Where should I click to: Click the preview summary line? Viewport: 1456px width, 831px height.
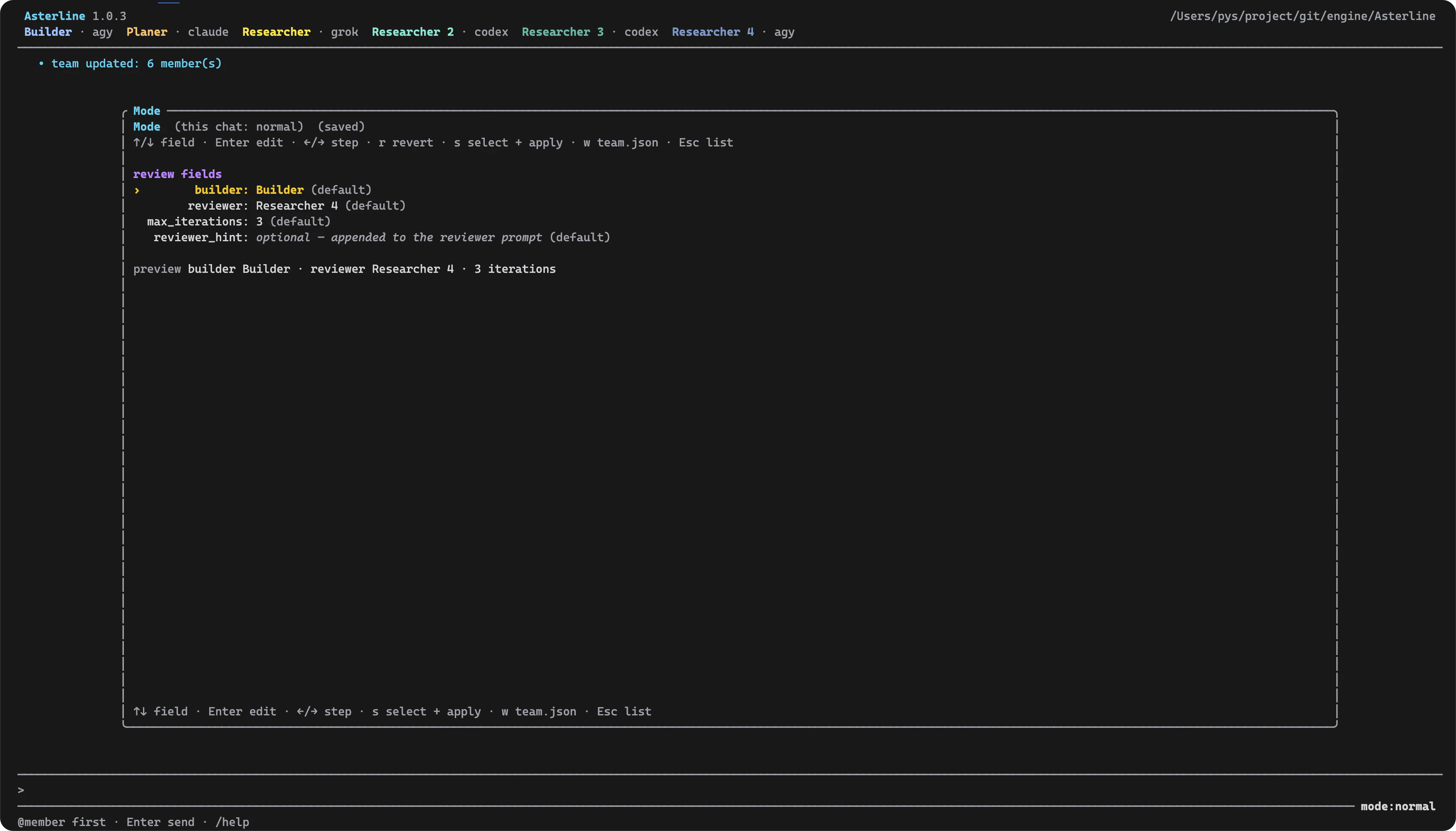click(345, 269)
